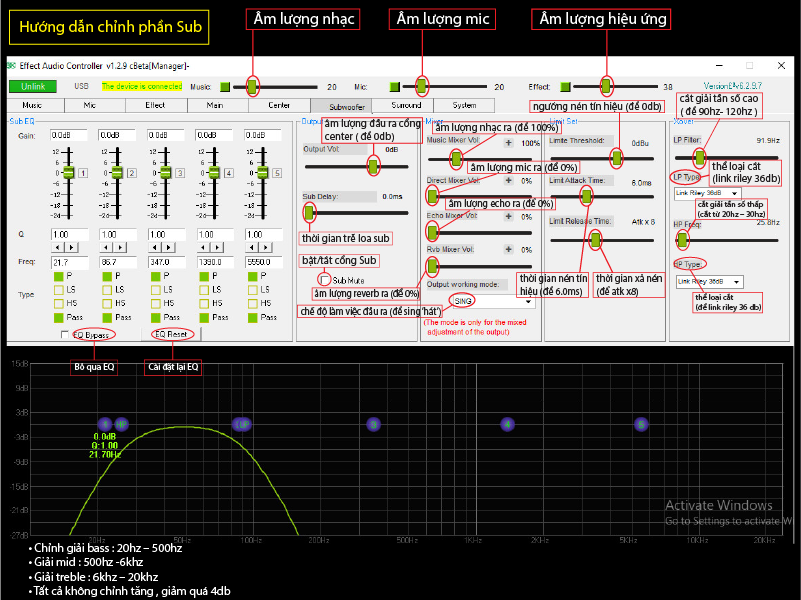Toggle the green square beside Effect volume
Image resolution: width=801 pixels, height=600 pixels.
pyautogui.click(x=565, y=87)
